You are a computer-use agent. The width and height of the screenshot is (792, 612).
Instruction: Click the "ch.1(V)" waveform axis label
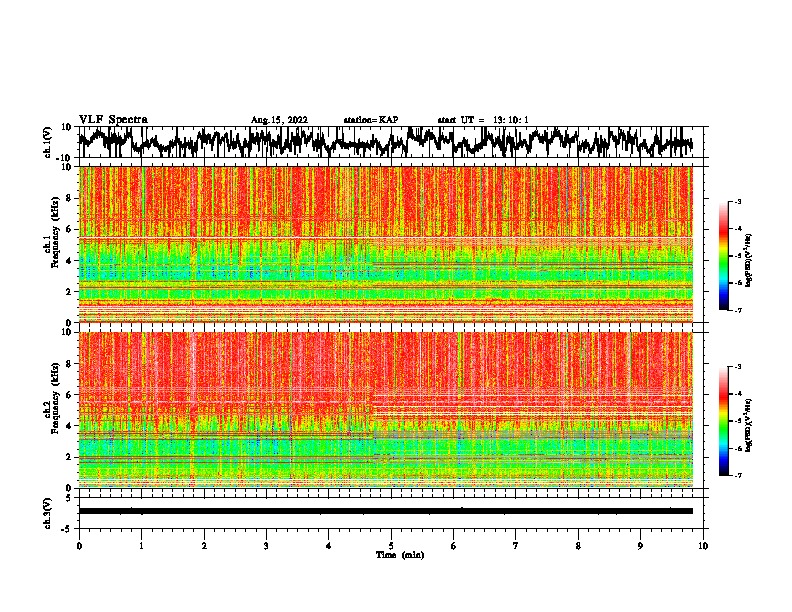48,142
